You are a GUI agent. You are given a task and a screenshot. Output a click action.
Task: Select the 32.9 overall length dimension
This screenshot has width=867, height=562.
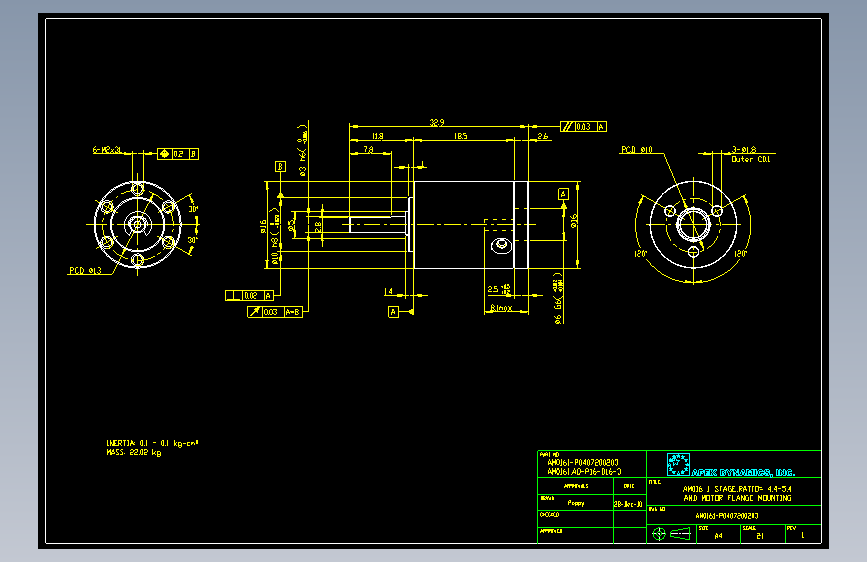tap(437, 122)
